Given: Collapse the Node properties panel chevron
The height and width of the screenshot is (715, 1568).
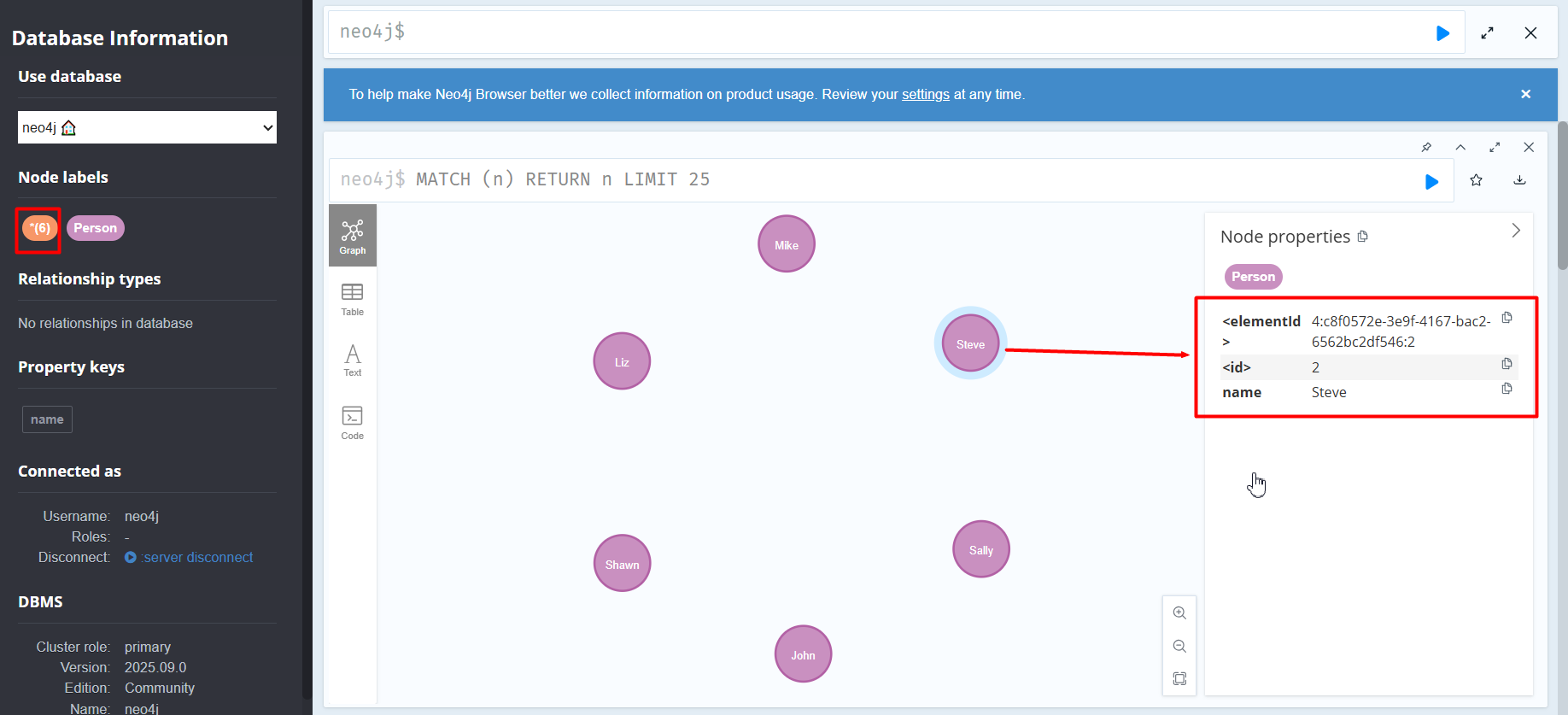Looking at the screenshot, I should 1515,231.
